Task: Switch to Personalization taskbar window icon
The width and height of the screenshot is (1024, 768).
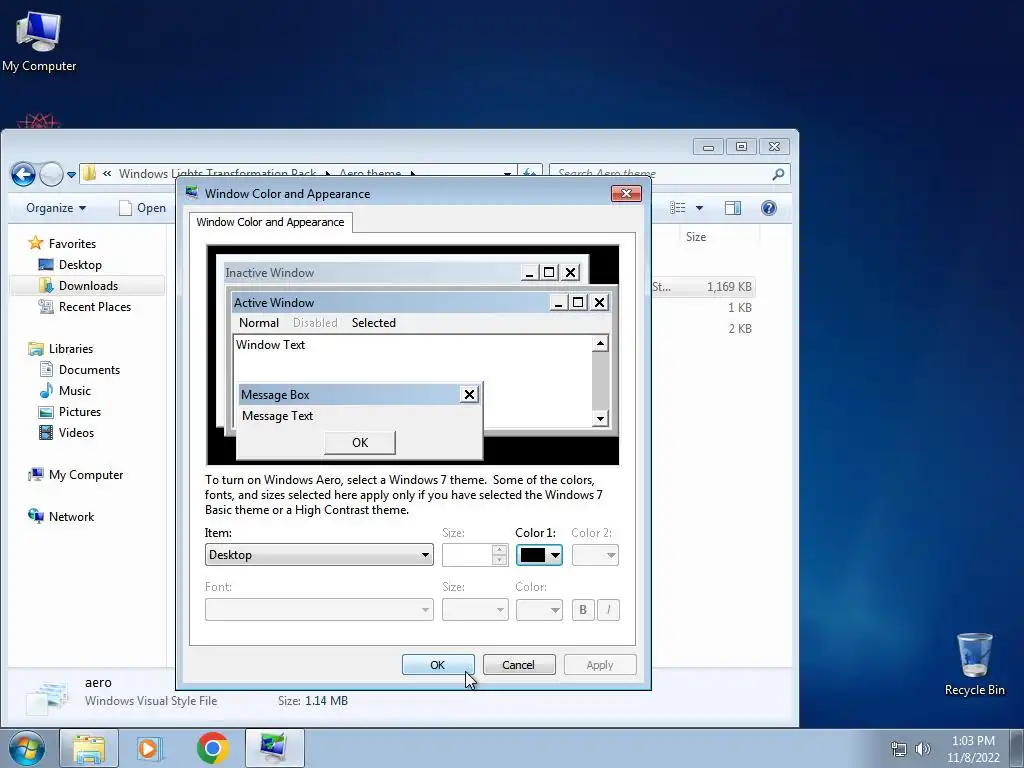Action: pyautogui.click(x=274, y=748)
